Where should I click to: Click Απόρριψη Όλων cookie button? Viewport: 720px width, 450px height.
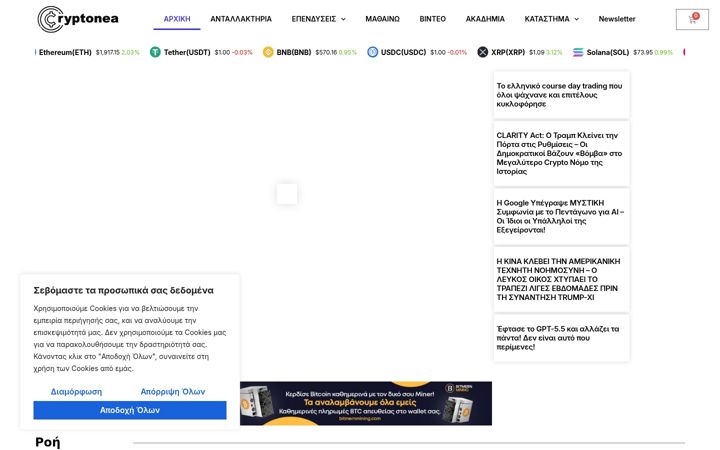point(173,392)
